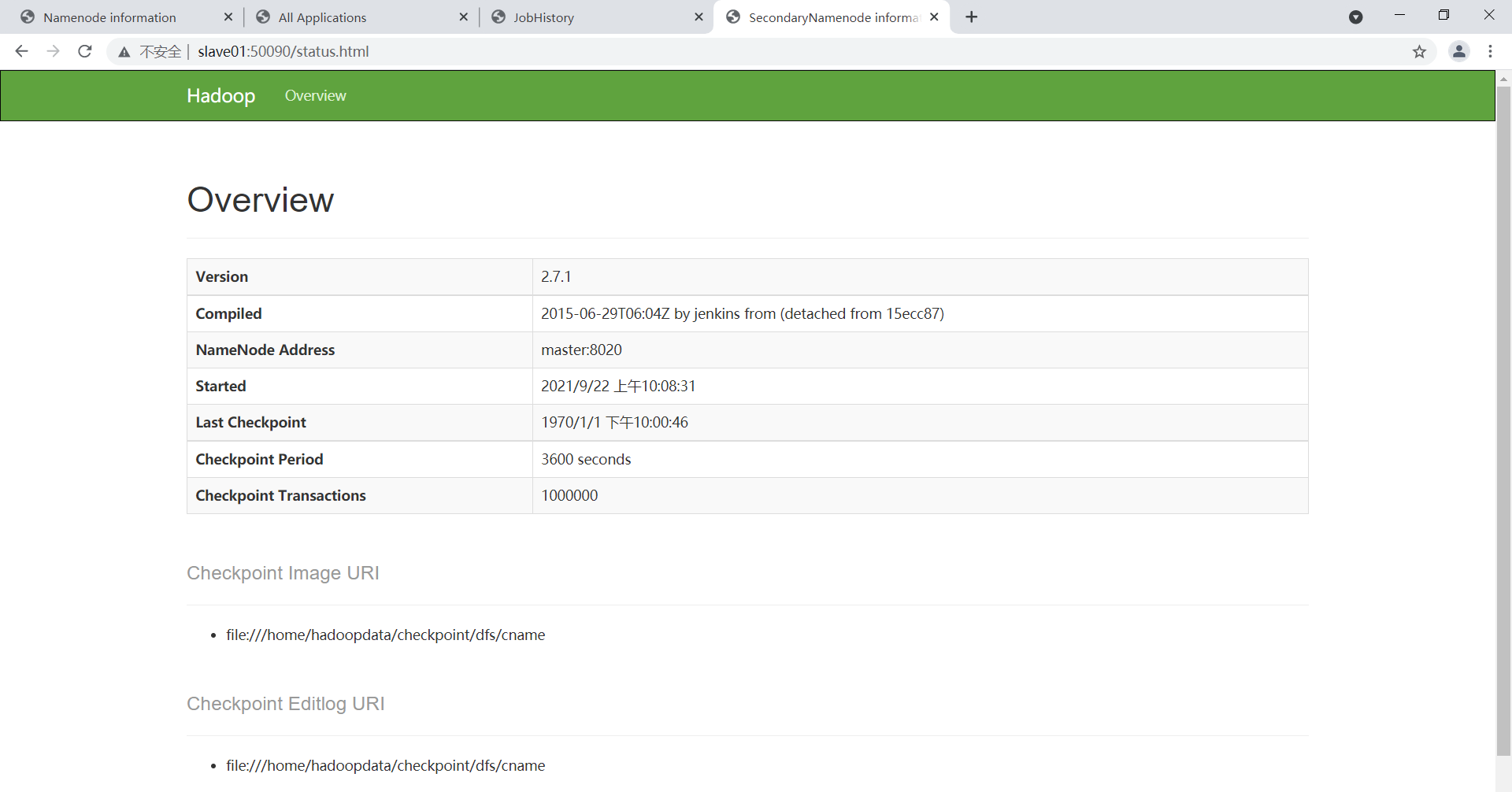Viewport: 1512px width, 792px height.
Task: Click the extension icon in the toolbar
Action: click(x=1356, y=17)
